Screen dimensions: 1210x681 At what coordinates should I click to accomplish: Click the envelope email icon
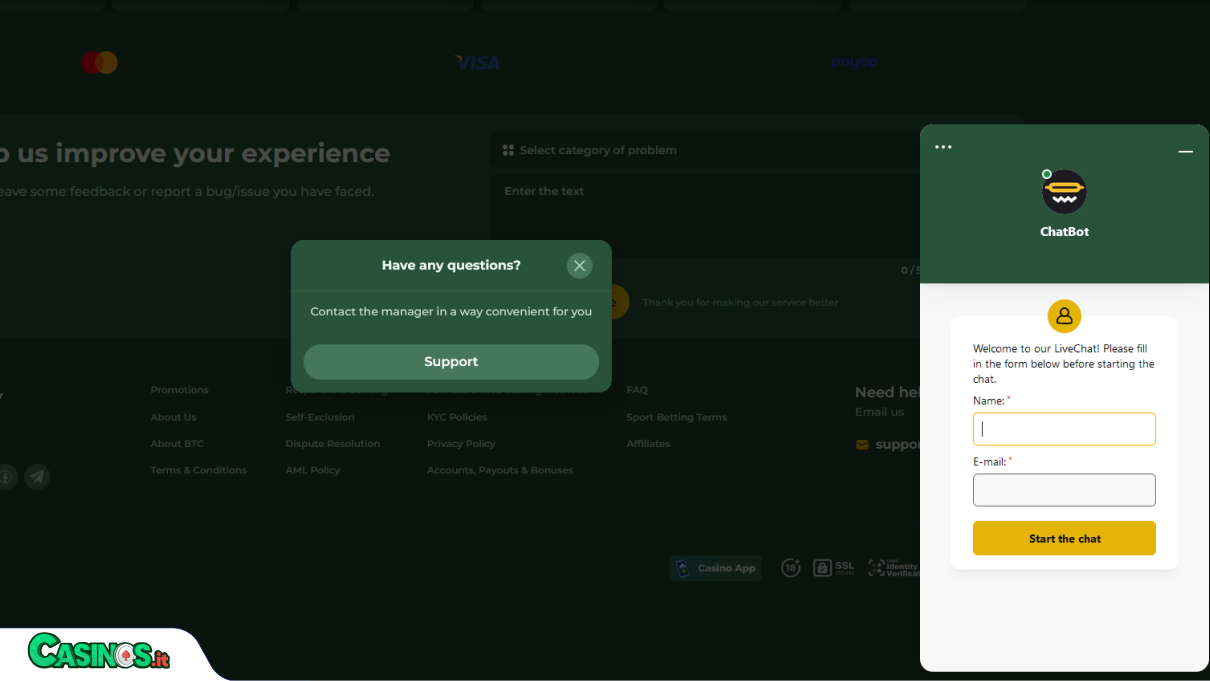coord(862,445)
